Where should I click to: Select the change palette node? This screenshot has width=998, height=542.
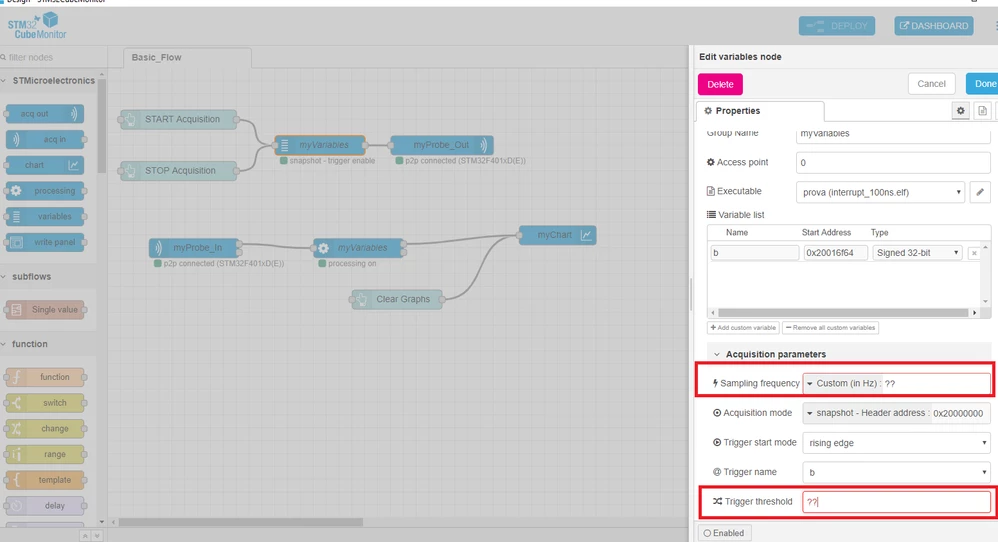point(45,429)
